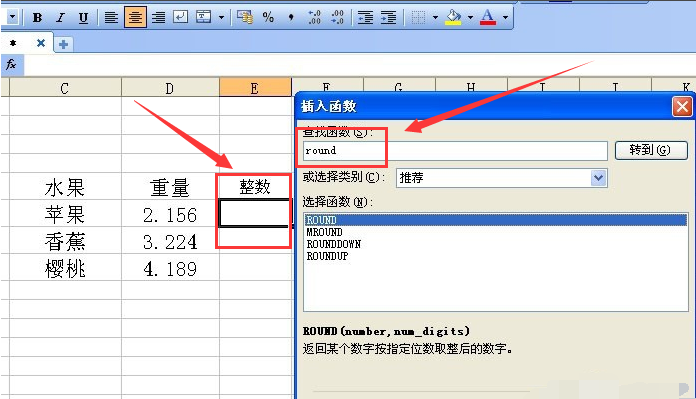Viewport: 696px width, 399px height.
Task: Click the fx insert function icon
Action: point(12,65)
